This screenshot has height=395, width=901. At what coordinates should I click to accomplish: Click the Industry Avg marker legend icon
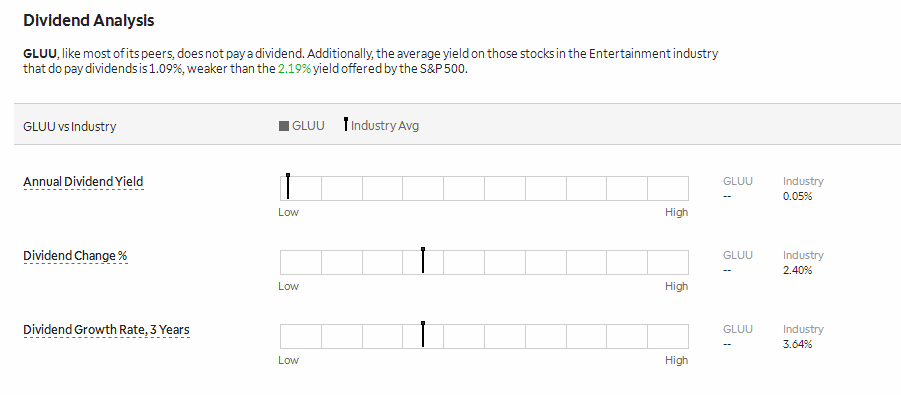[346, 124]
